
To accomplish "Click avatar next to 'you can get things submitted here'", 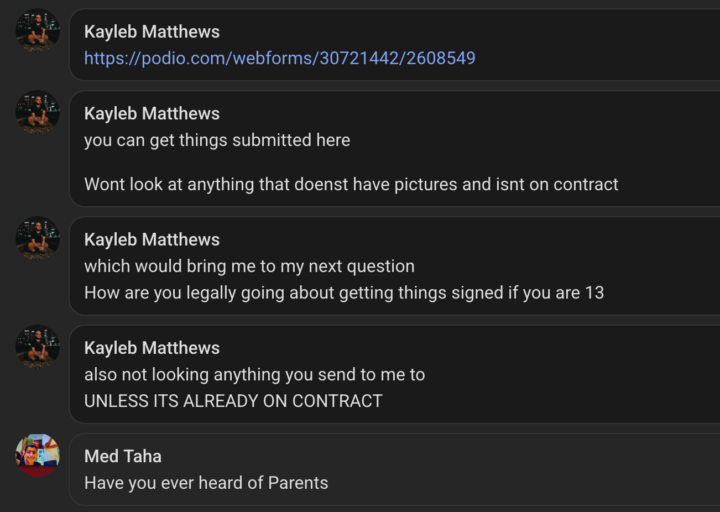I will (38, 112).
